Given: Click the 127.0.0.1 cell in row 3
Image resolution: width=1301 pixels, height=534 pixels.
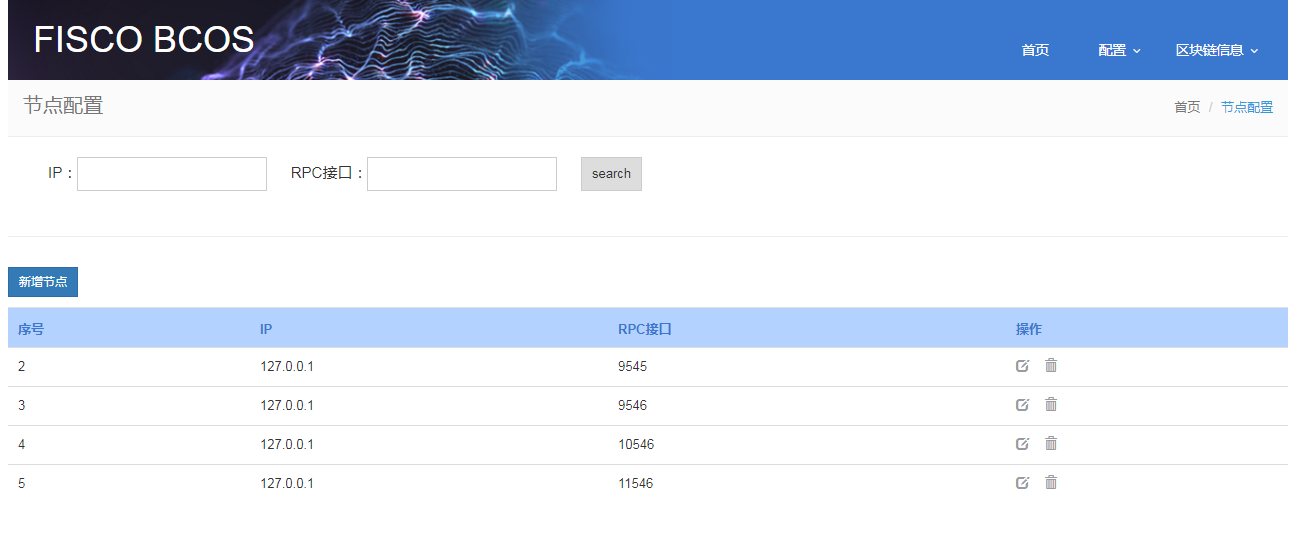Looking at the screenshot, I should tap(287, 406).
